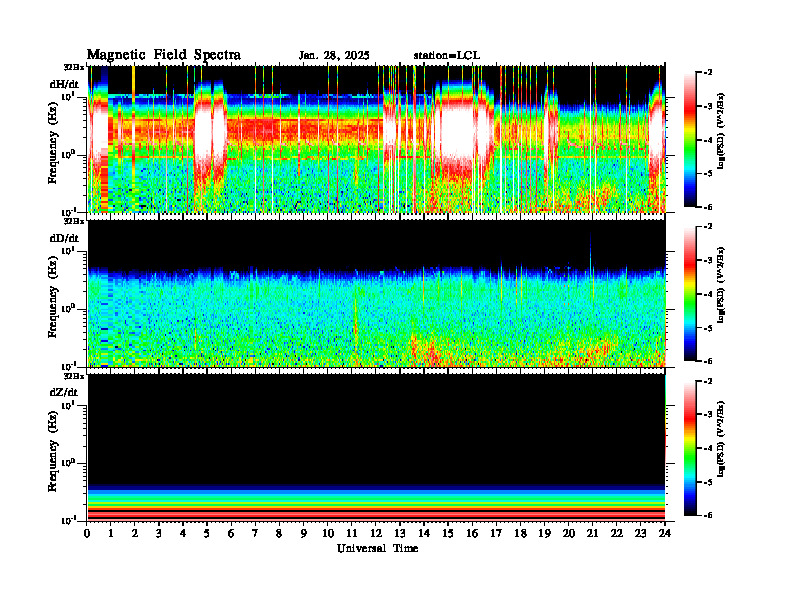
Task: Select the dZ/dt panel label
Action: coord(64,392)
